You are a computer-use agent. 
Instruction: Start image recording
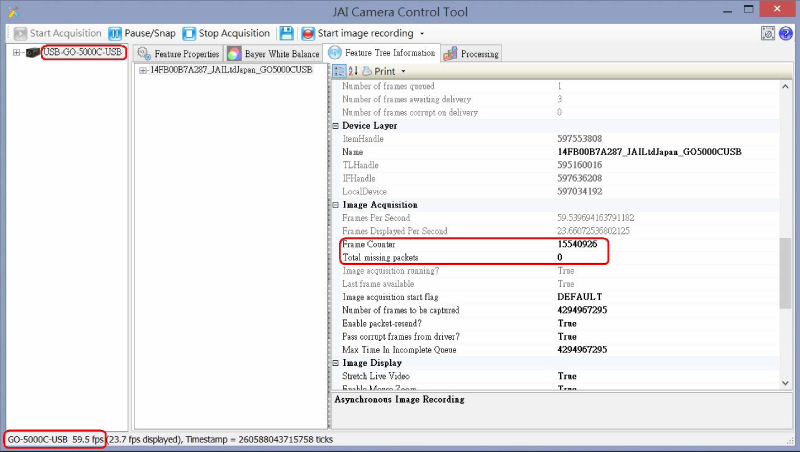point(357,33)
